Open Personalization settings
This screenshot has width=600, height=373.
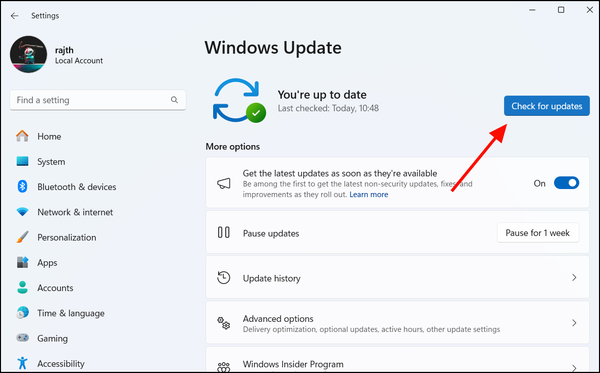pyautogui.click(x=67, y=238)
